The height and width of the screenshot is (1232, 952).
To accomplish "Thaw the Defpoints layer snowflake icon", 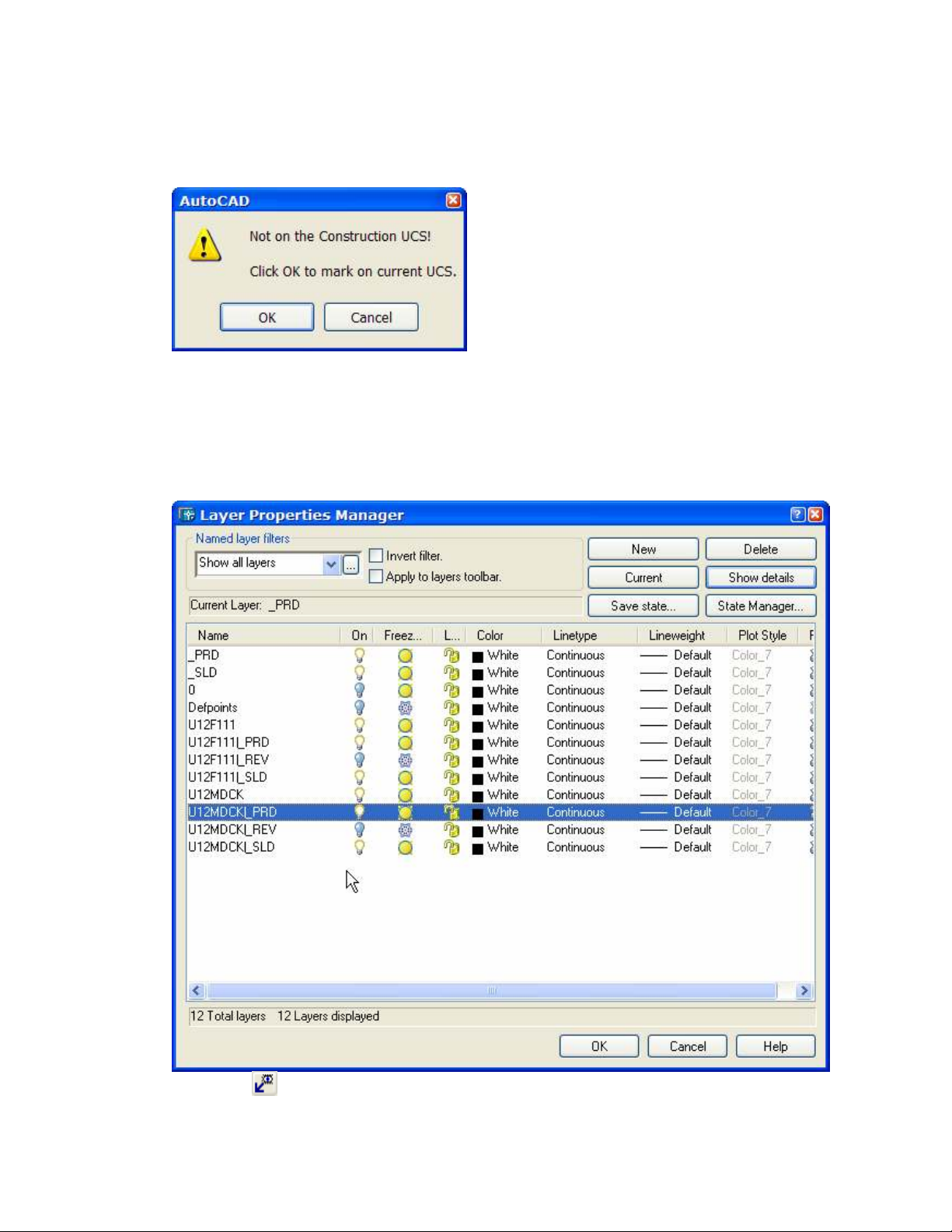I will pos(405,708).
